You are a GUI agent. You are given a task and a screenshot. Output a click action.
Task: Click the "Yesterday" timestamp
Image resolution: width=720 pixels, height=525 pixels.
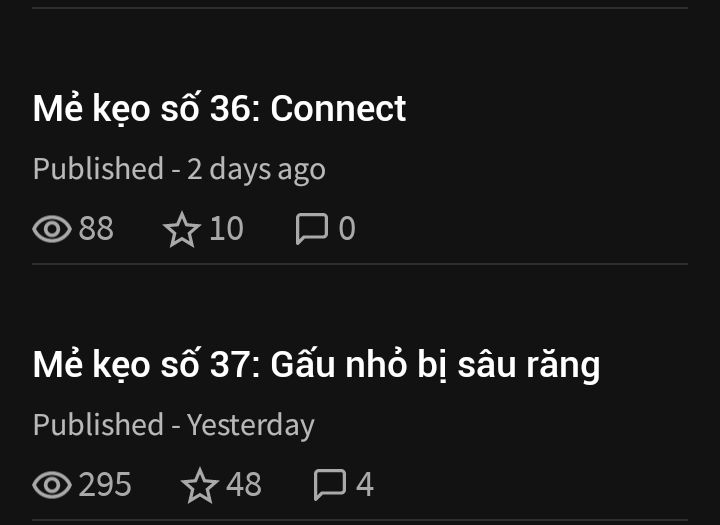[251, 425]
